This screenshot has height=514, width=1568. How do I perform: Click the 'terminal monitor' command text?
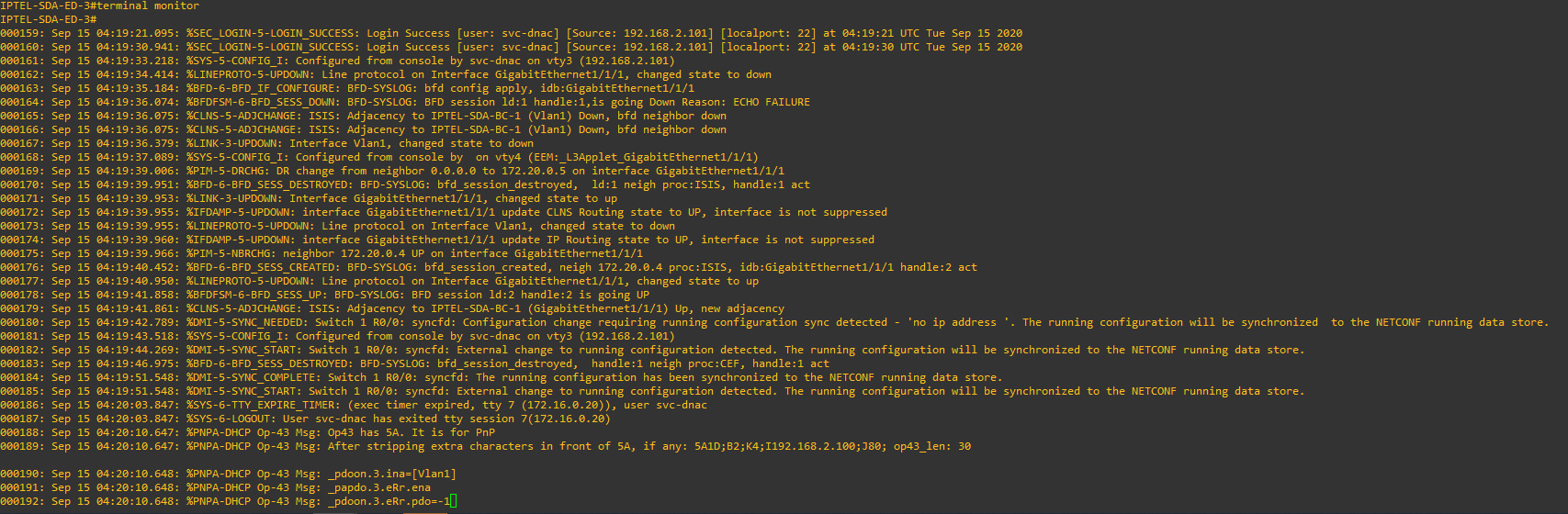[x=148, y=6]
